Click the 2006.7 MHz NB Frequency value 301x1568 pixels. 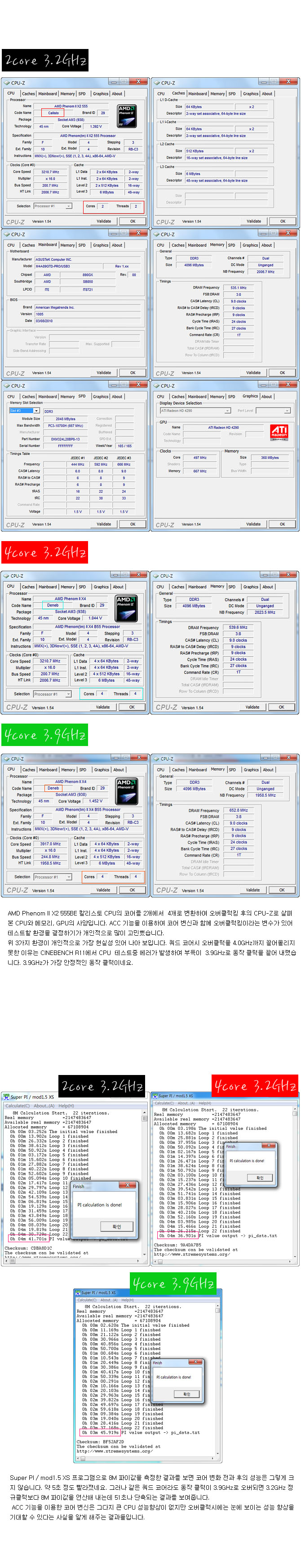(x=265, y=272)
